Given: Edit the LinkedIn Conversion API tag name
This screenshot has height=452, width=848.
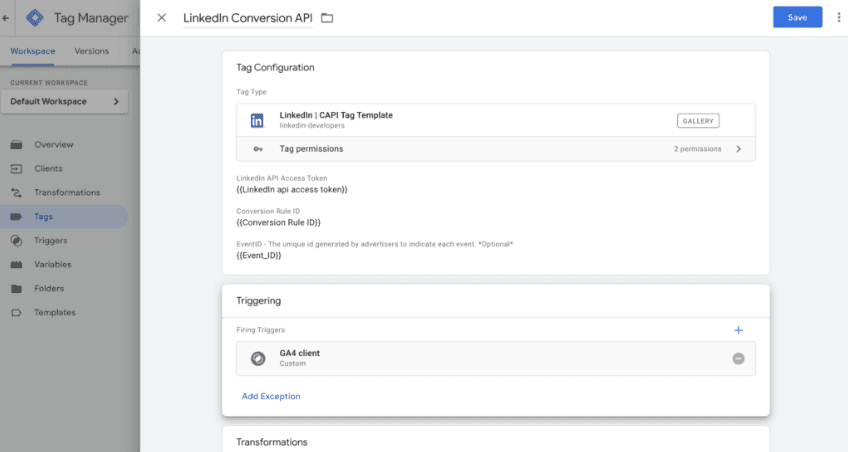Looking at the screenshot, I should click(x=248, y=18).
